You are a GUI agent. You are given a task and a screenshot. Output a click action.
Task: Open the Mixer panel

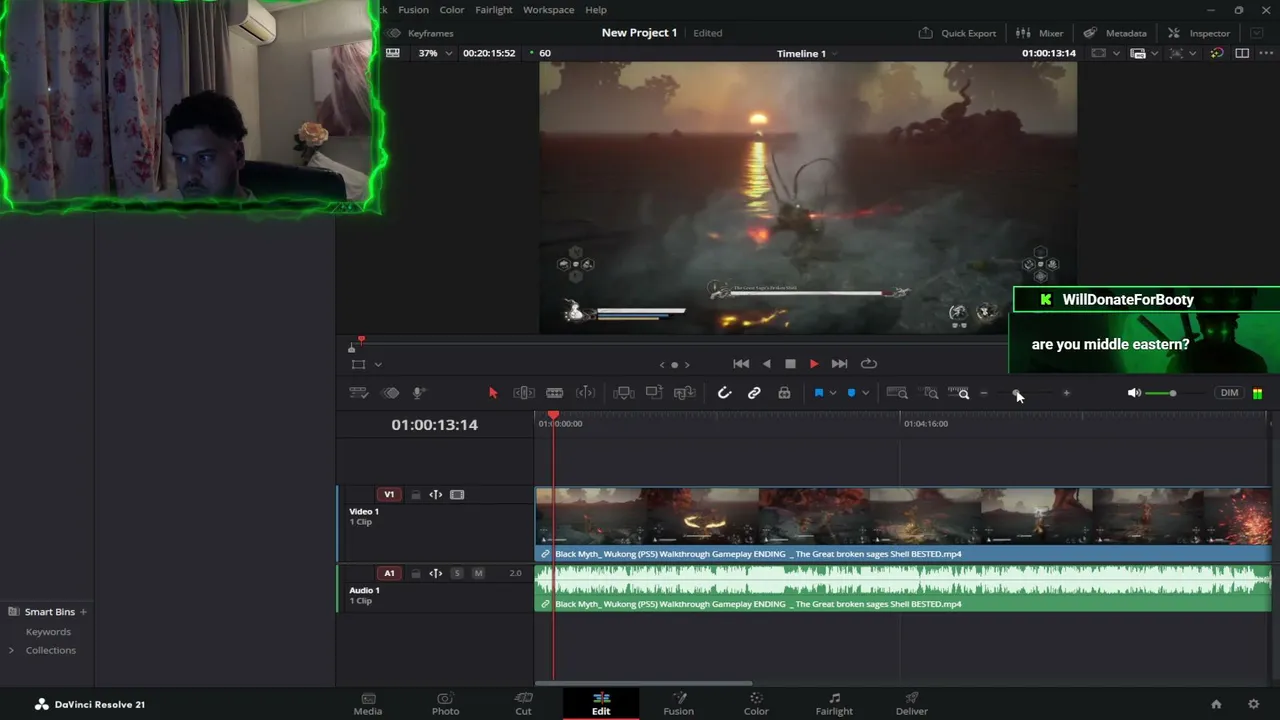point(1040,33)
